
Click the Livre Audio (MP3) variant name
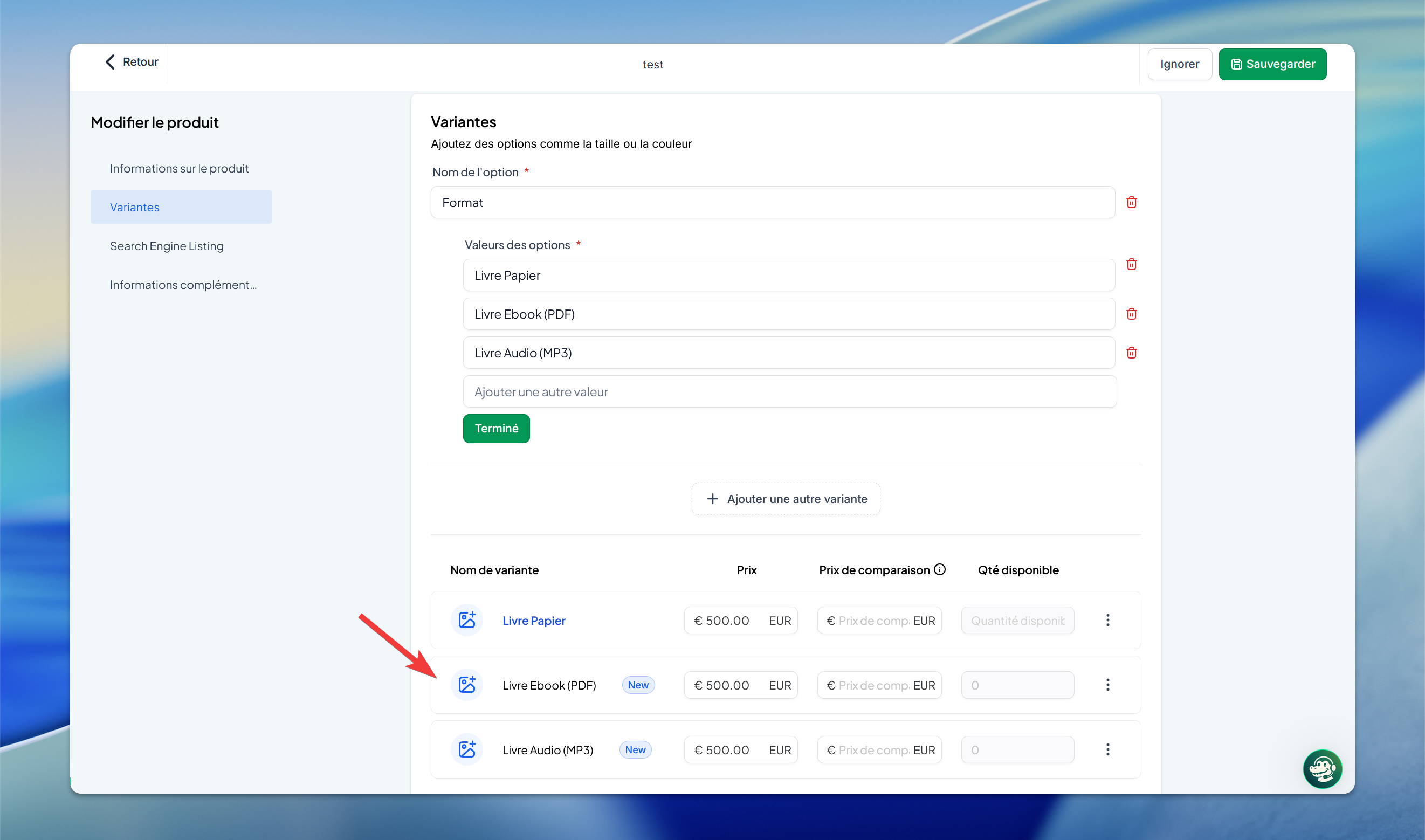(547, 749)
